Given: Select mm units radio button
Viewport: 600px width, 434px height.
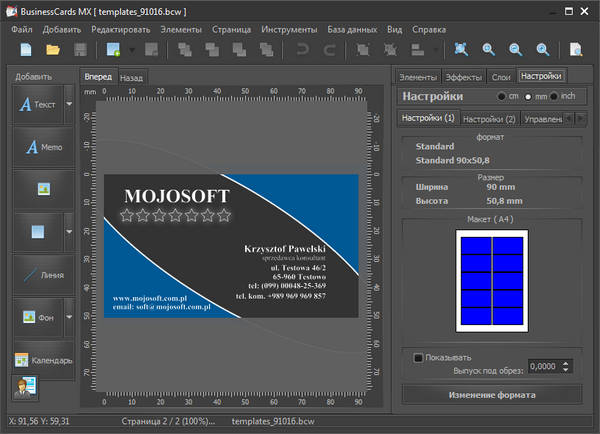Looking at the screenshot, I should 528,97.
